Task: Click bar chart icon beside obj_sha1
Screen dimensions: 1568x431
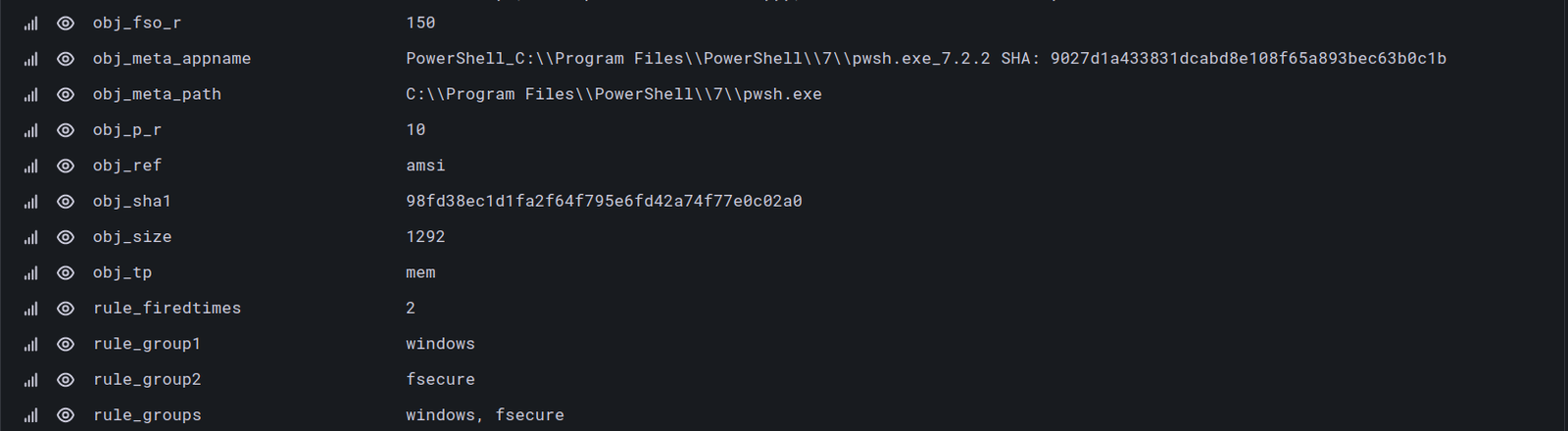Action: pos(31,202)
